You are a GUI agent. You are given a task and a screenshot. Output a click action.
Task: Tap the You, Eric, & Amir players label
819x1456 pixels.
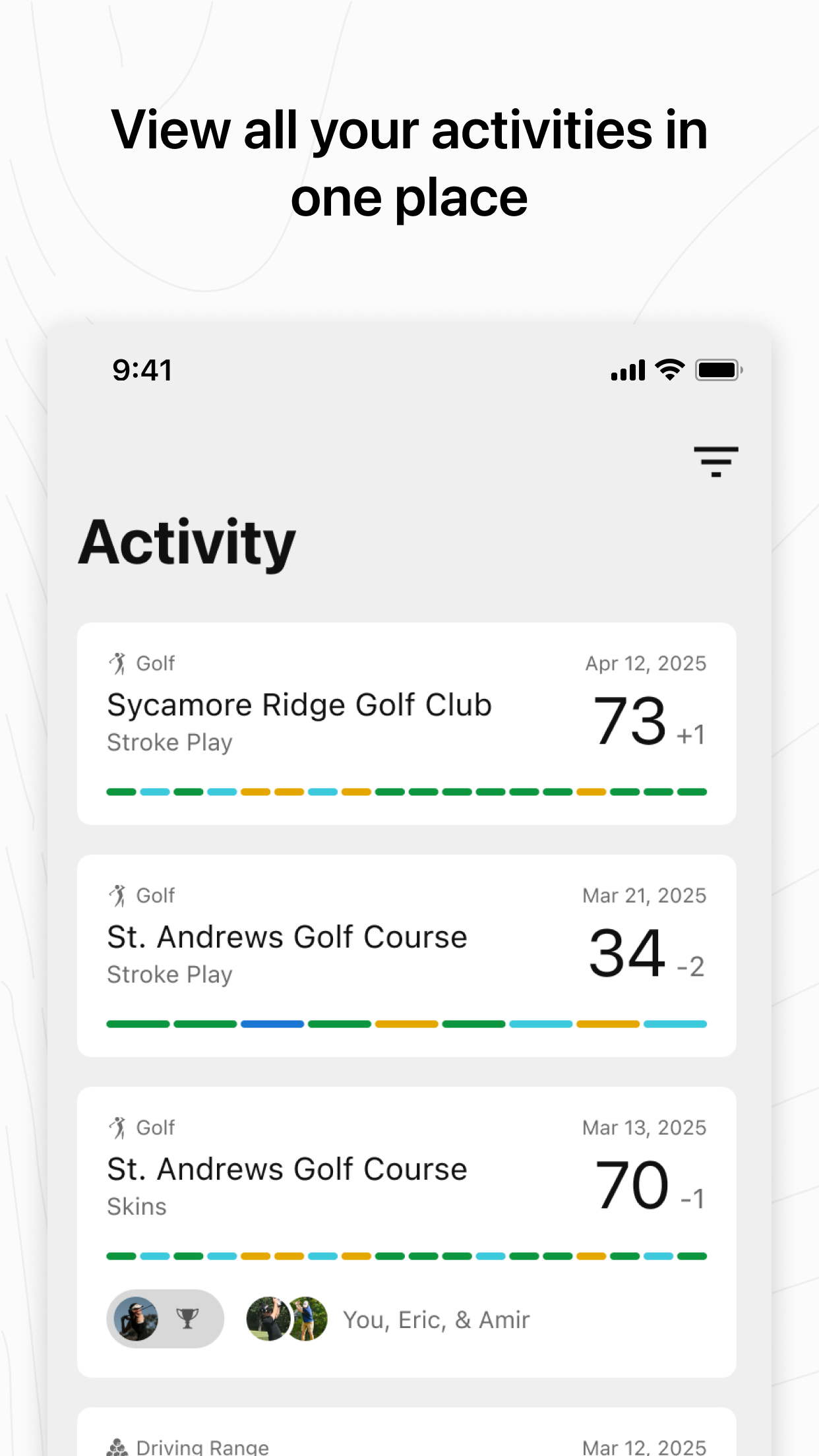pos(437,1320)
